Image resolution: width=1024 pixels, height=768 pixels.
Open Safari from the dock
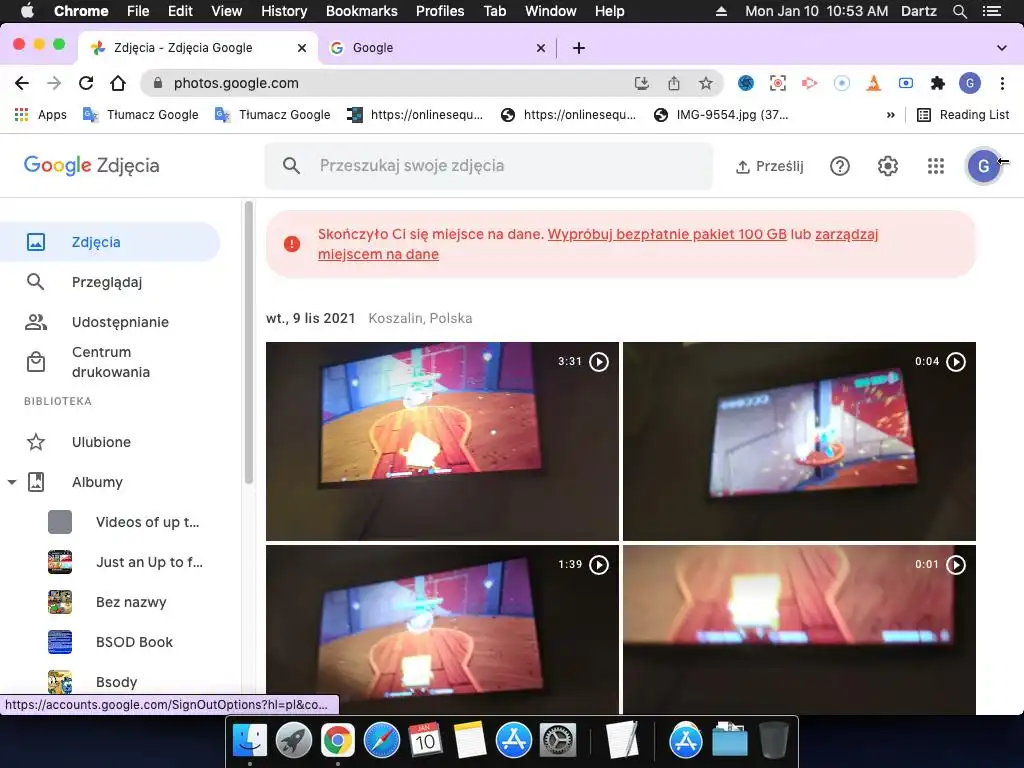coord(382,741)
